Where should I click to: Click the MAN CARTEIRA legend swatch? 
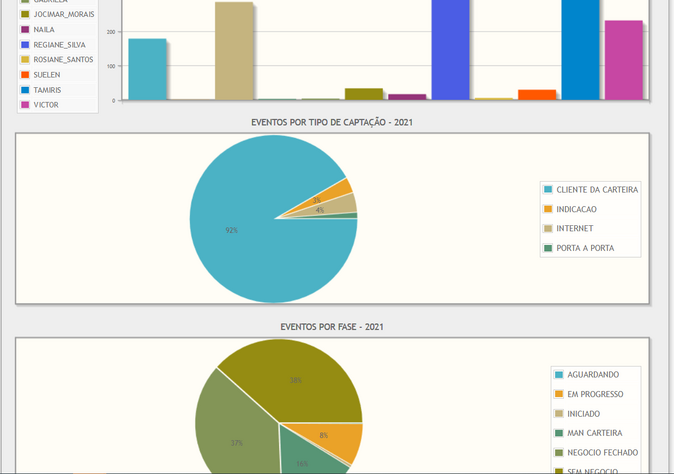[x=558, y=433]
